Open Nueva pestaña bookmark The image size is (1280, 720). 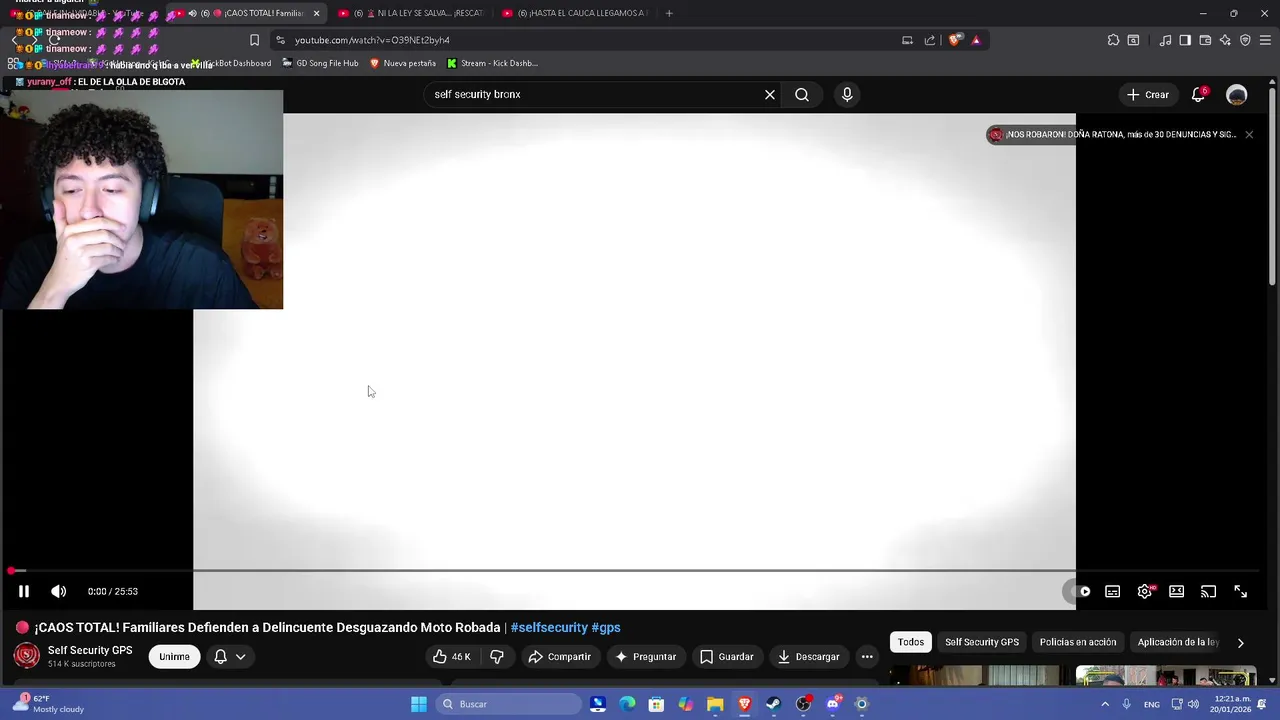(403, 63)
